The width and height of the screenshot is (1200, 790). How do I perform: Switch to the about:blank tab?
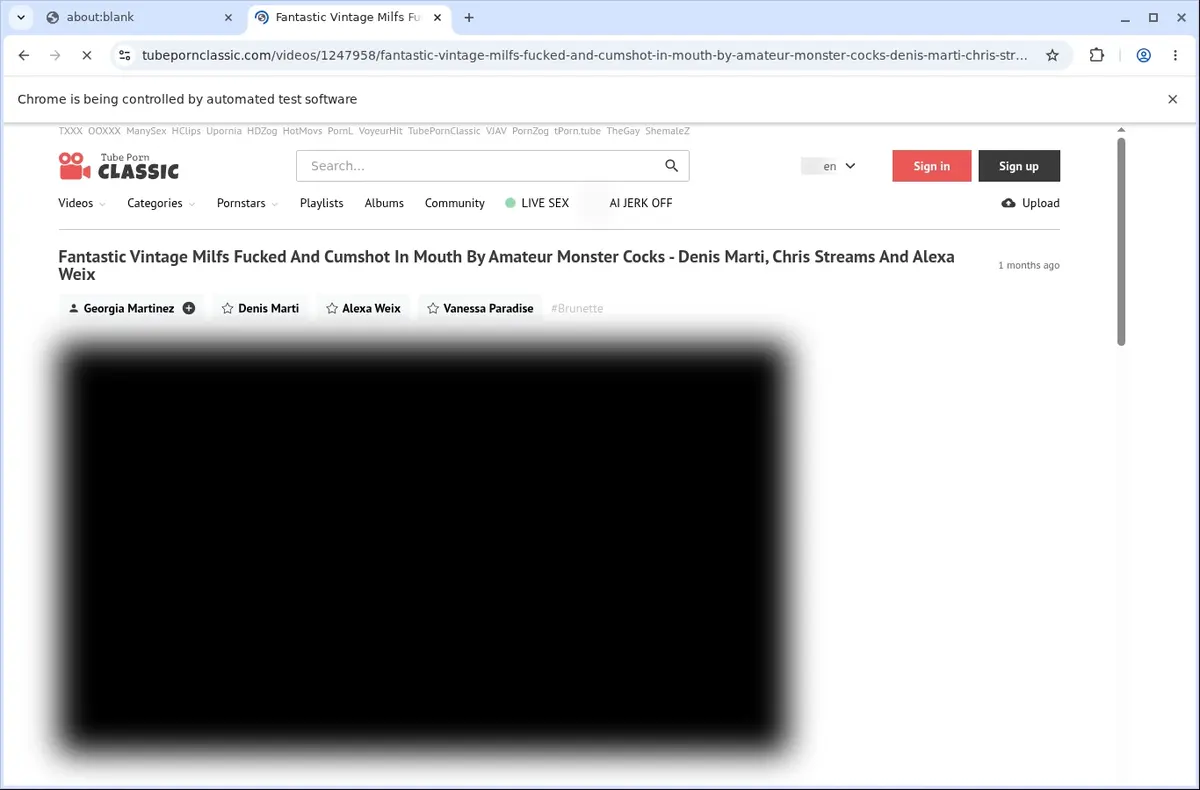point(138,17)
